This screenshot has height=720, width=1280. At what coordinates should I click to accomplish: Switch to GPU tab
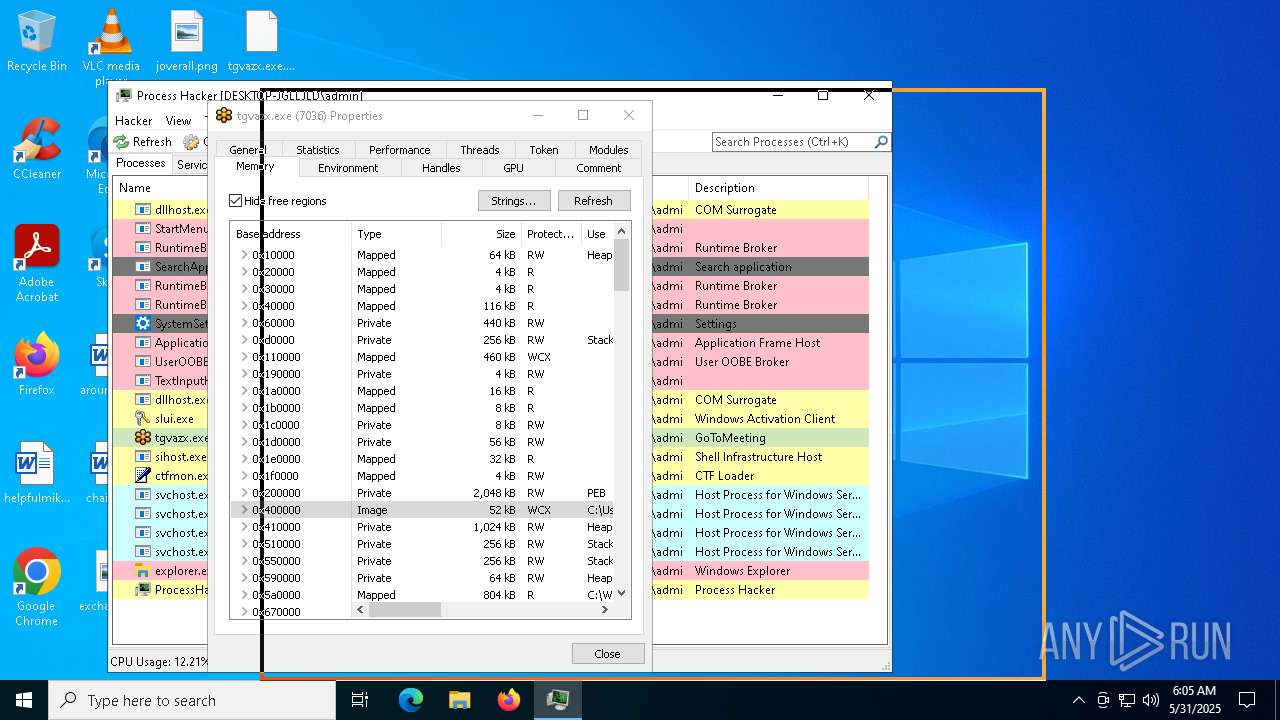(x=513, y=168)
